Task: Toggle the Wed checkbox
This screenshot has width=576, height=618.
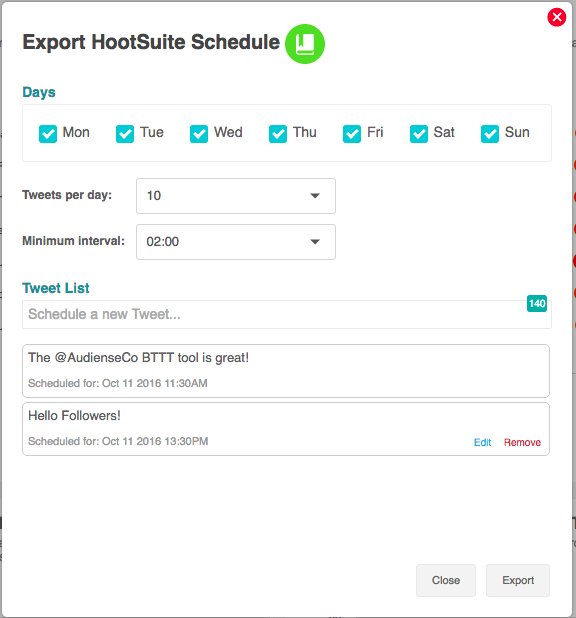Action: (199, 134)
